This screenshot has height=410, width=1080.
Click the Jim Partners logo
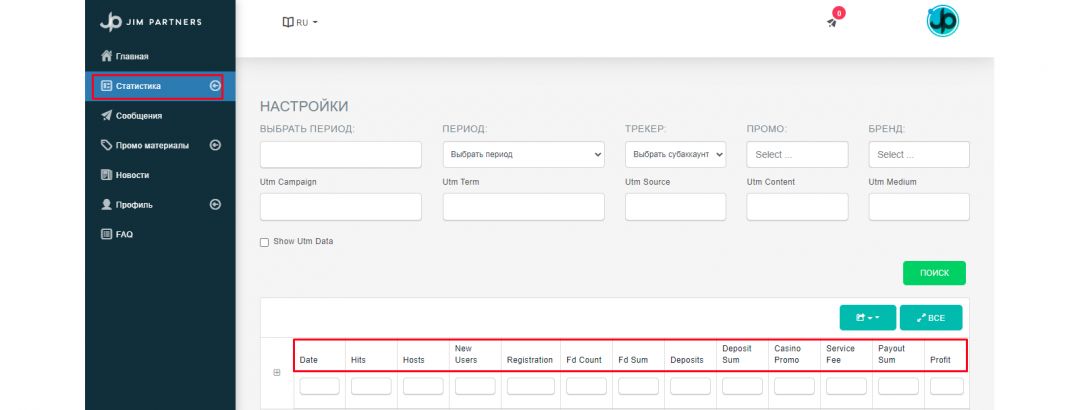tap(149, 23)
